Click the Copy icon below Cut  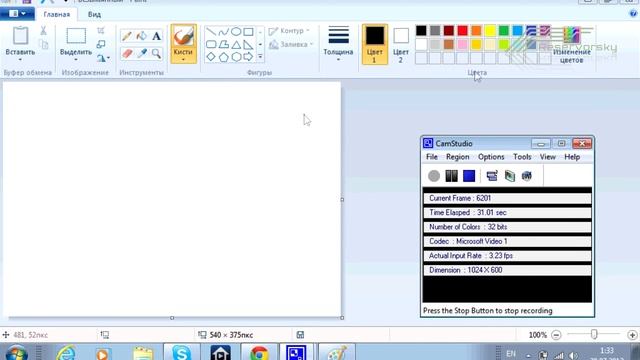44,44
